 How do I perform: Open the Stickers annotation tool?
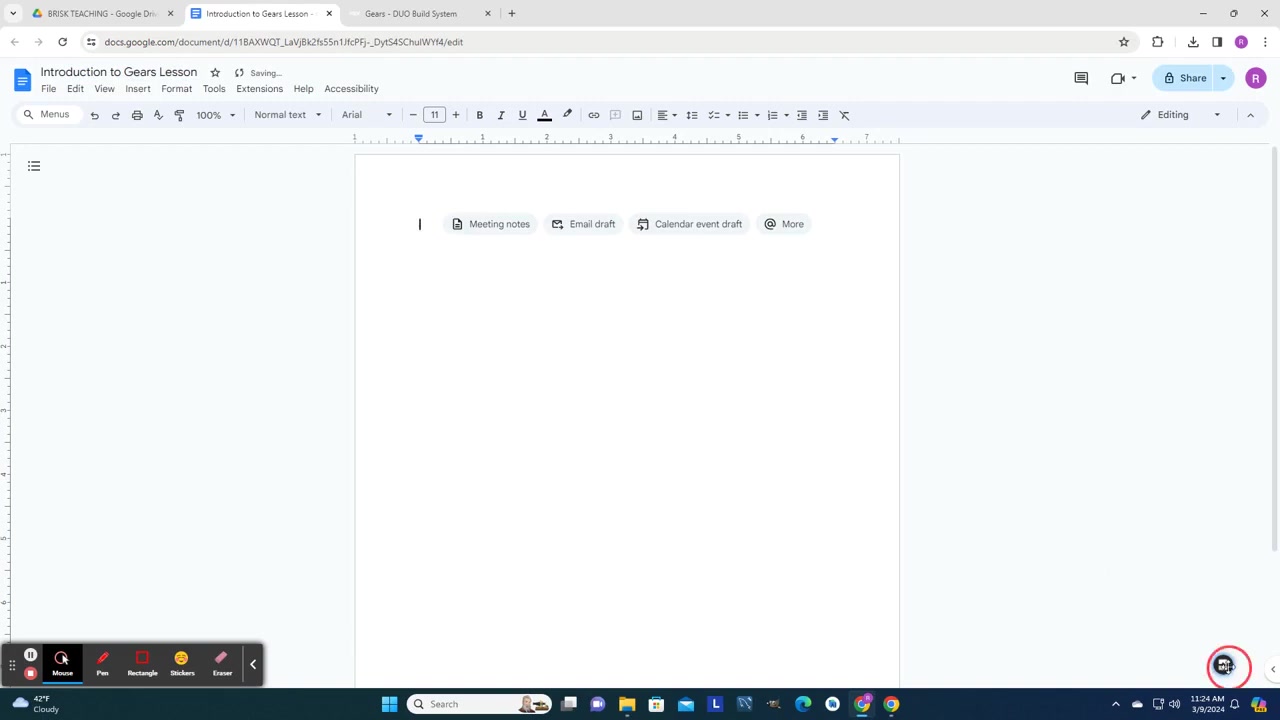(x=182, y=664)
